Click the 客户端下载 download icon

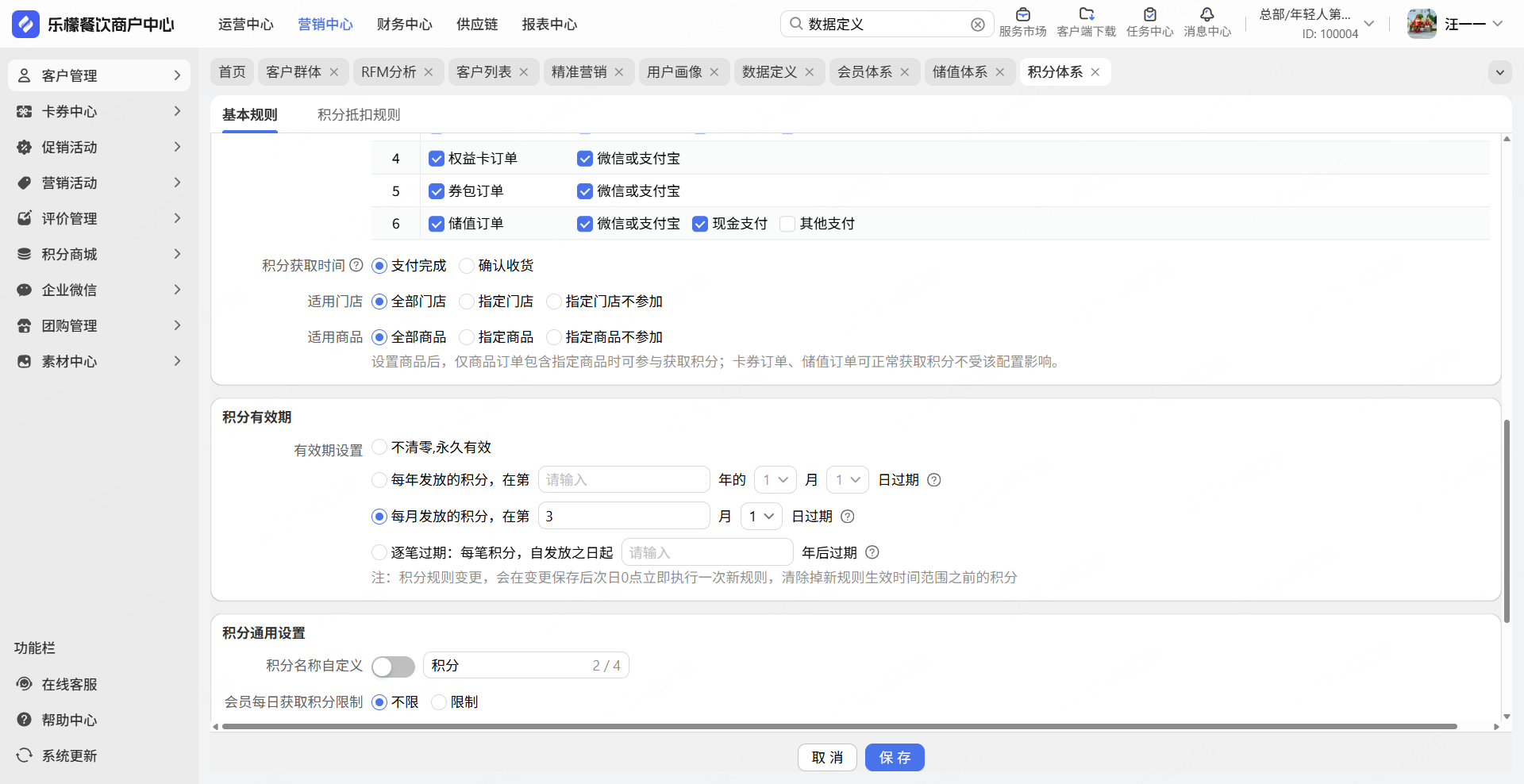(x=1086, y=14)
